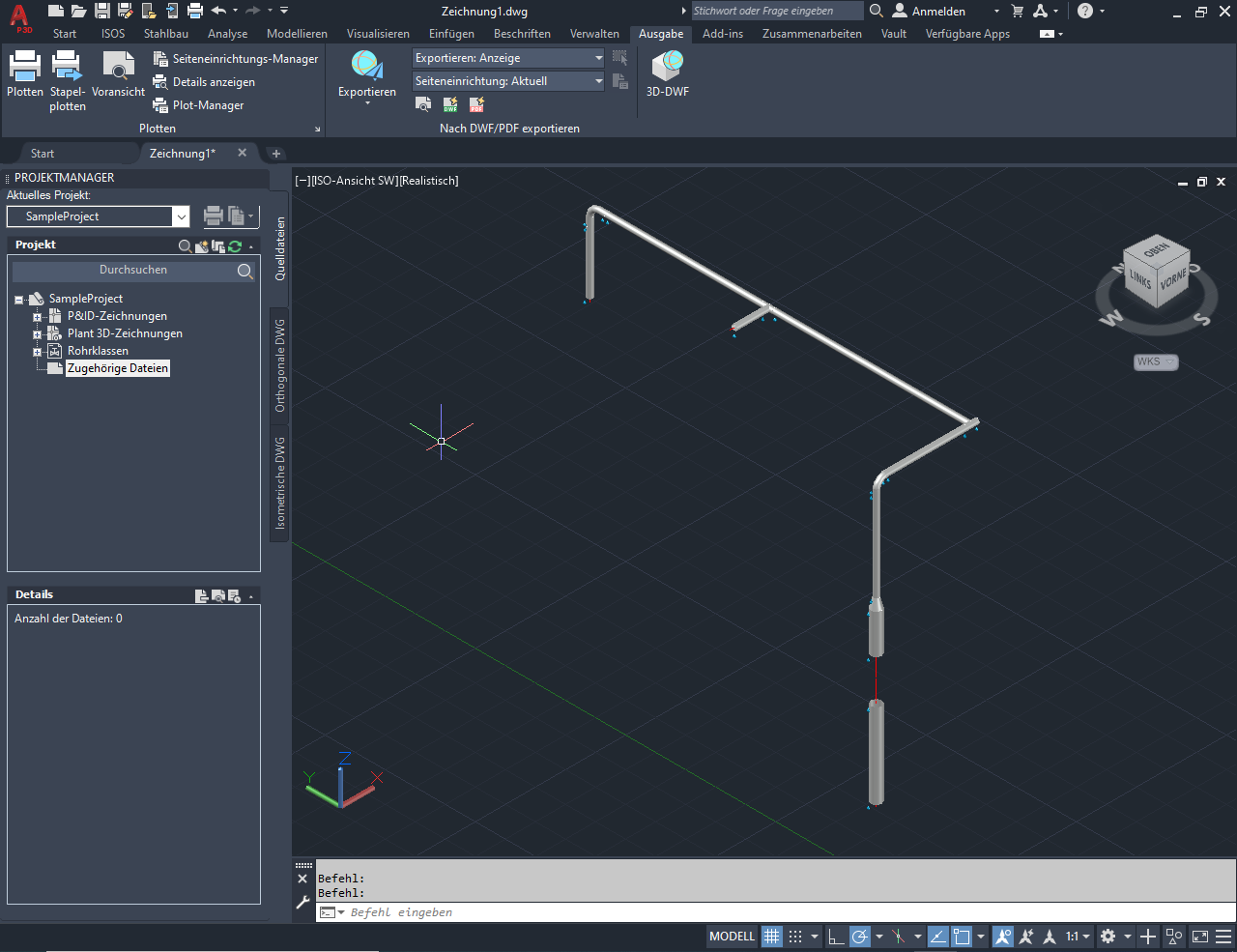Open the Isometrische DWG side tab

point(280,482)
